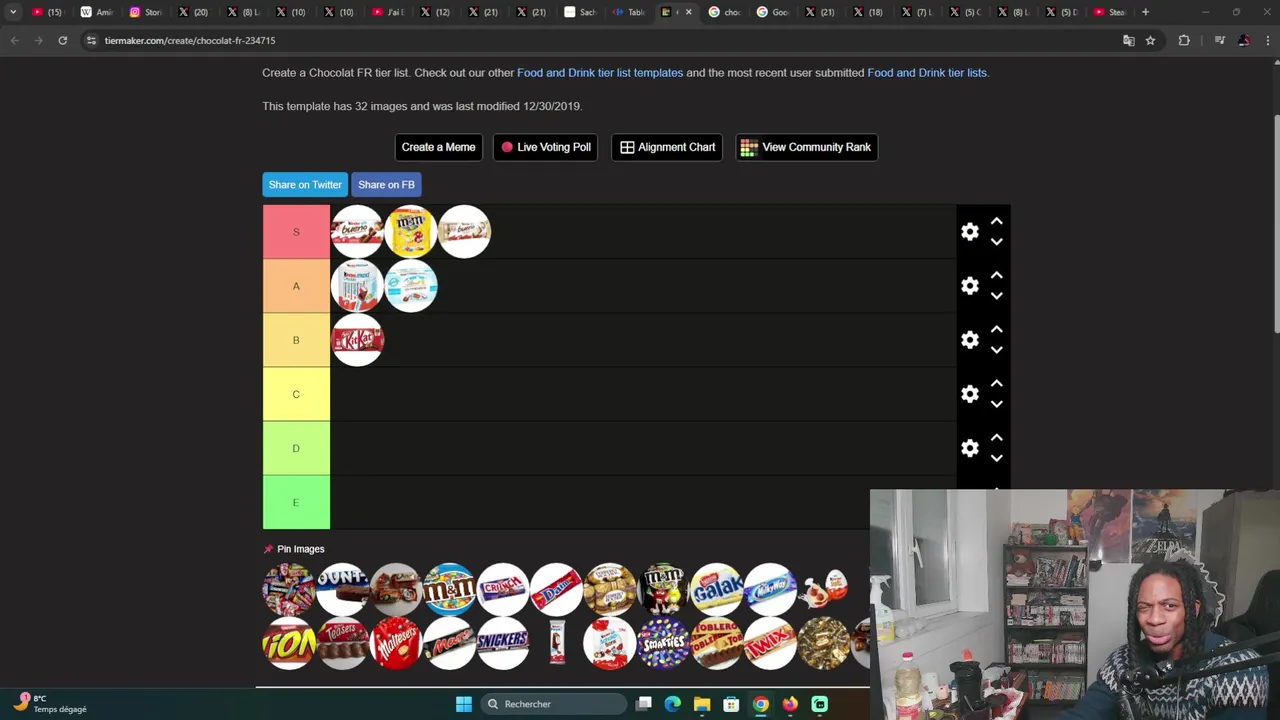Open a new browser tab
The height and width of the screenshot is (720, 1280).
[x=1145, y=12]
